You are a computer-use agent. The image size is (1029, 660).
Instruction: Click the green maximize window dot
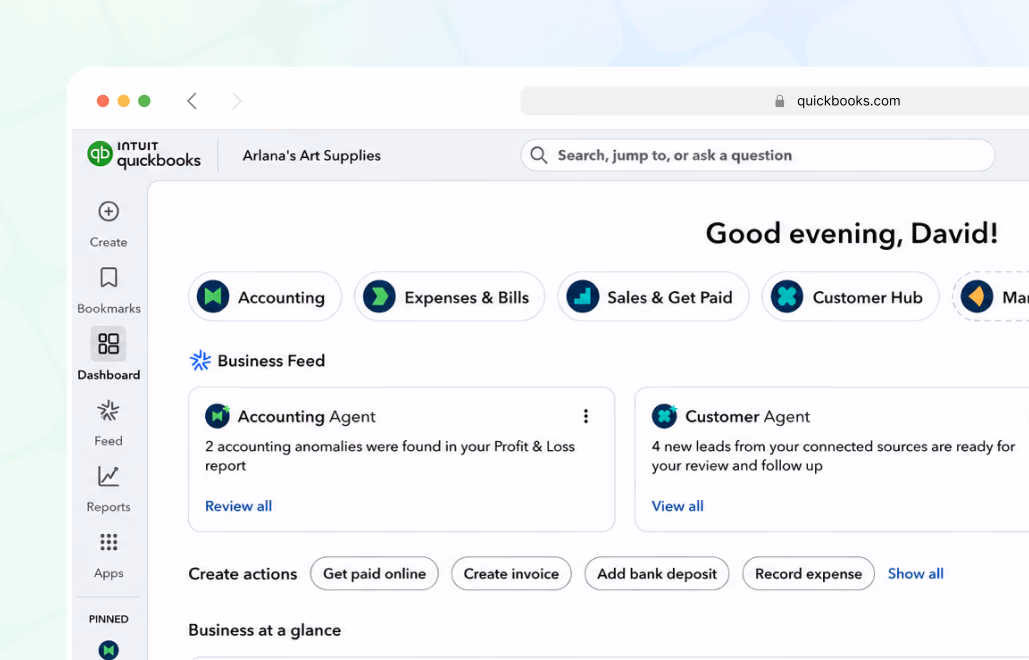click(x=144, y=100)
